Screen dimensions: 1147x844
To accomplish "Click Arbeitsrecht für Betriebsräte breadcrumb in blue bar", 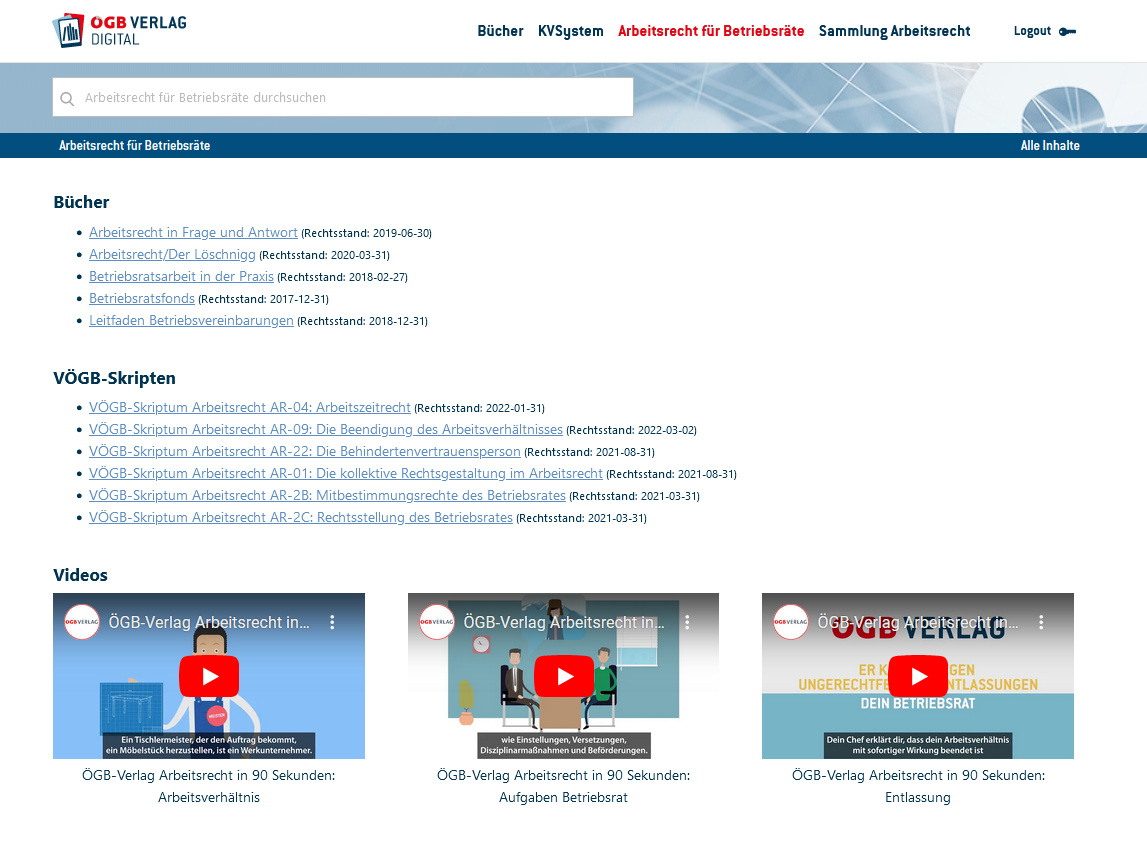I will pos(135,146).
